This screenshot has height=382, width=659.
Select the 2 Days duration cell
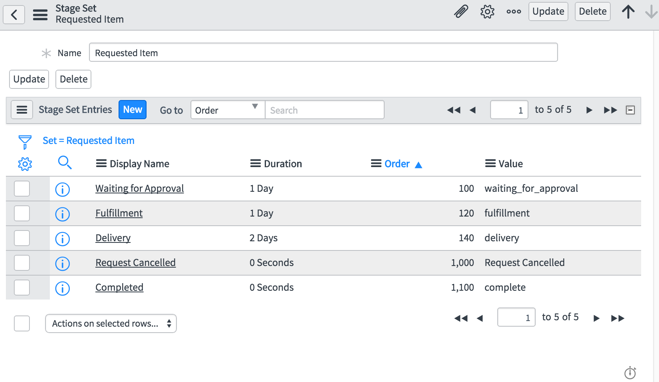coord(264,238)
